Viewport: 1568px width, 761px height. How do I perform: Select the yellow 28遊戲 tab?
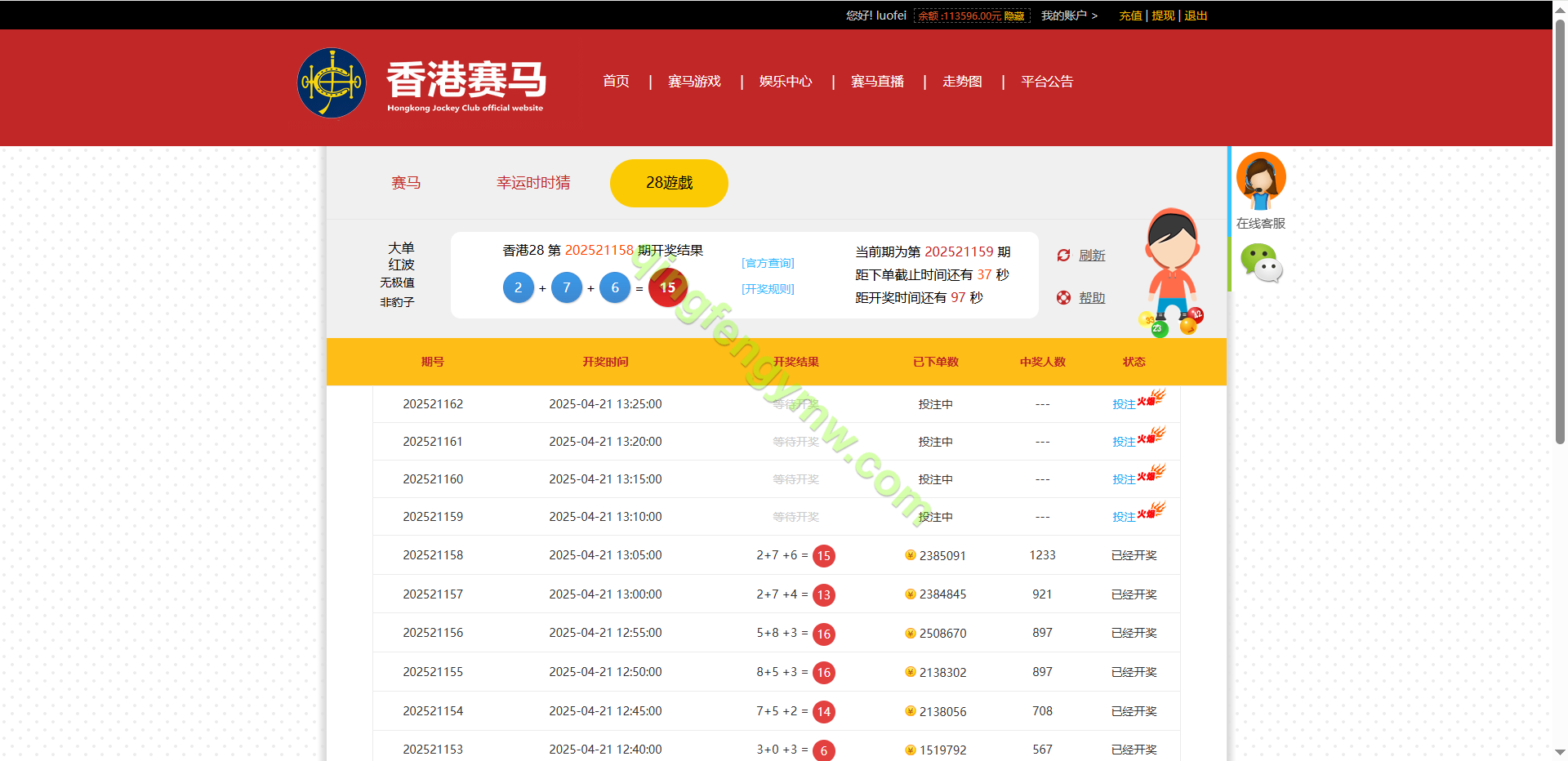coord(669,183)
